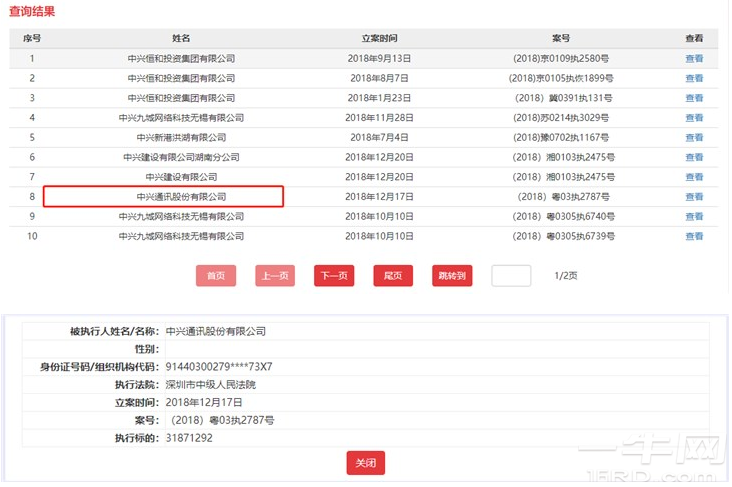
Task: Focus the page number input box
Action: [x=511, y=275]
